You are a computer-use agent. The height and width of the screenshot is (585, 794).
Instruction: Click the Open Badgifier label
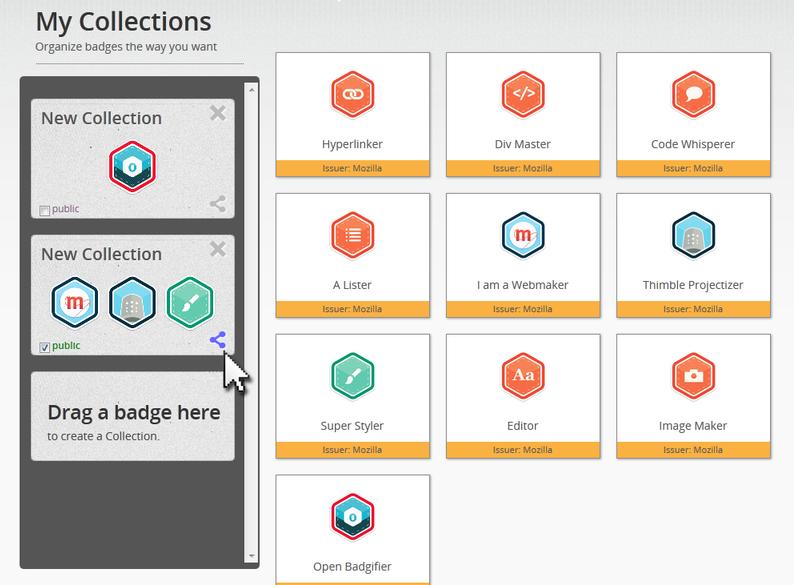(352, 567)
